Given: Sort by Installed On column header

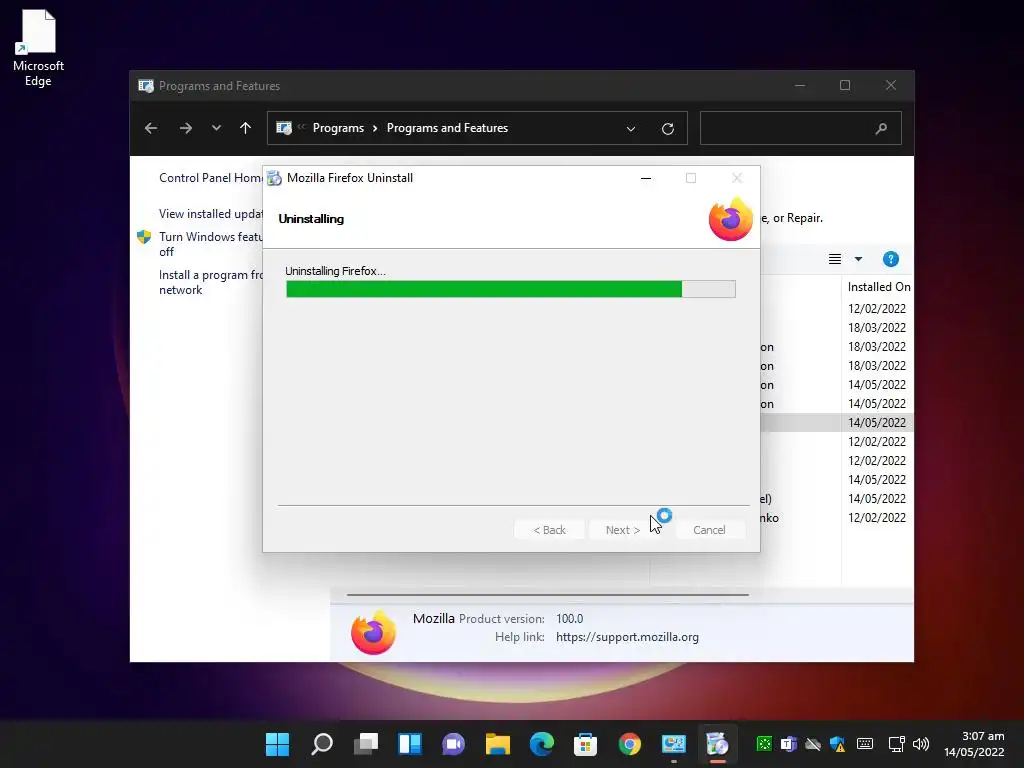Looking at the screenshot, I should 878,287.
